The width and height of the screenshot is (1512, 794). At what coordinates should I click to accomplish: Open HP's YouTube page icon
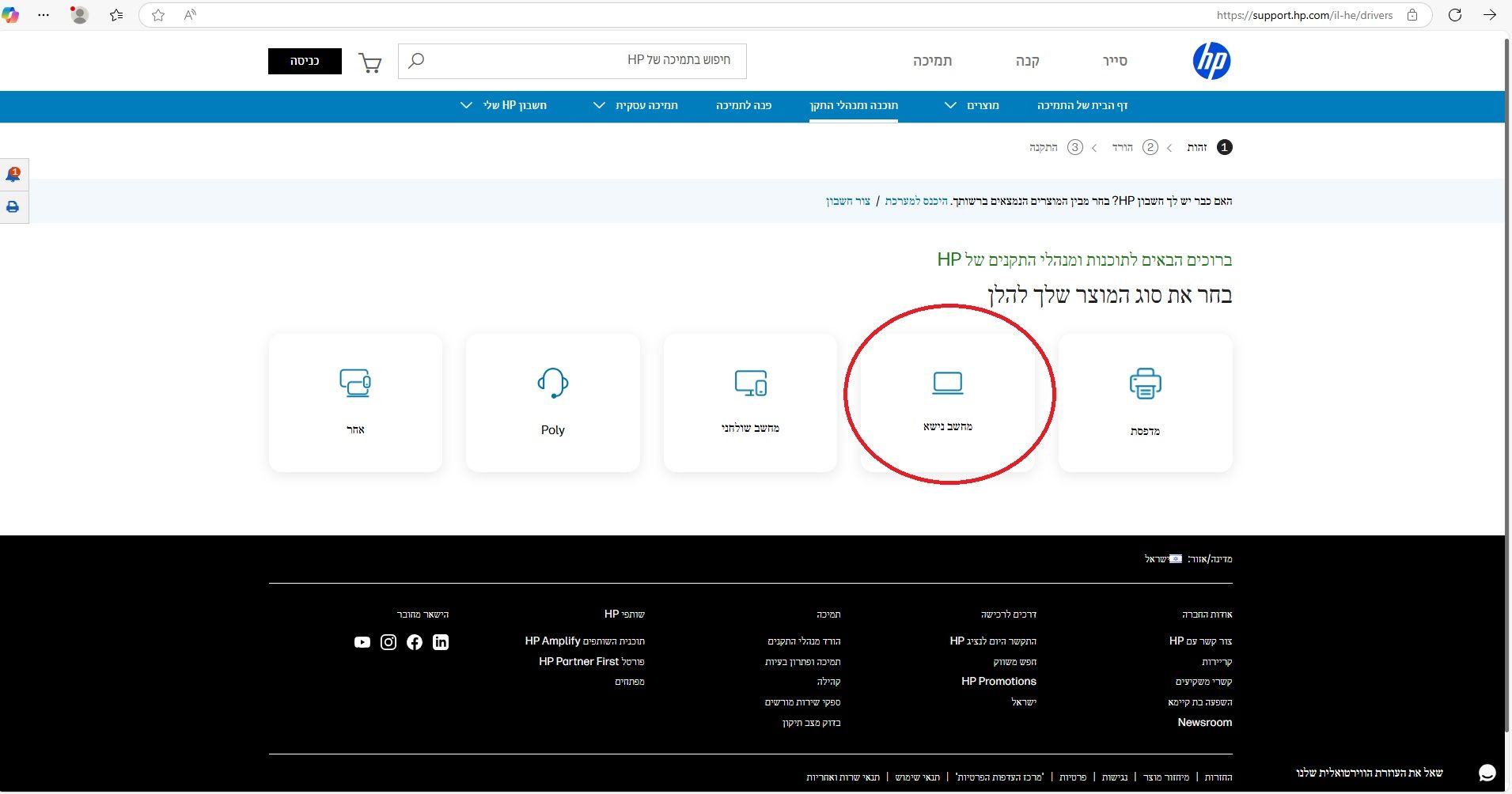pyautogui.click(x=362, y=642)
